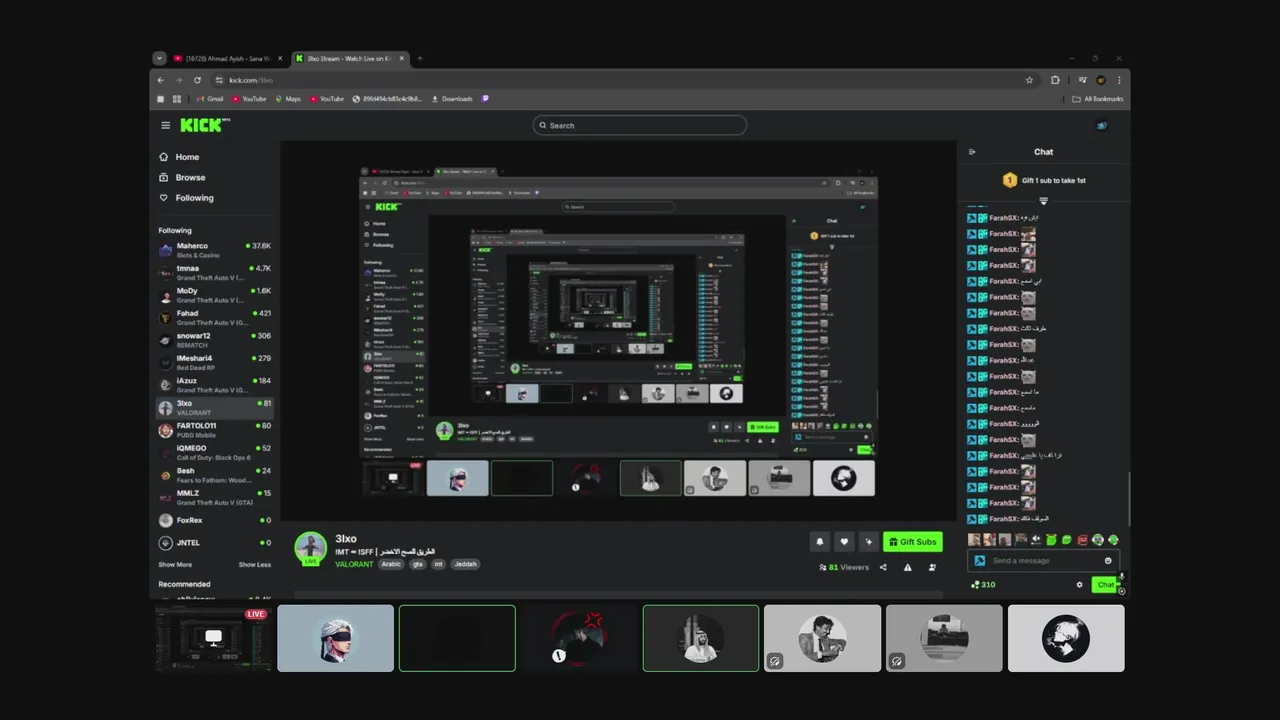Expand the list with Show More

click(x=175, y=564)
